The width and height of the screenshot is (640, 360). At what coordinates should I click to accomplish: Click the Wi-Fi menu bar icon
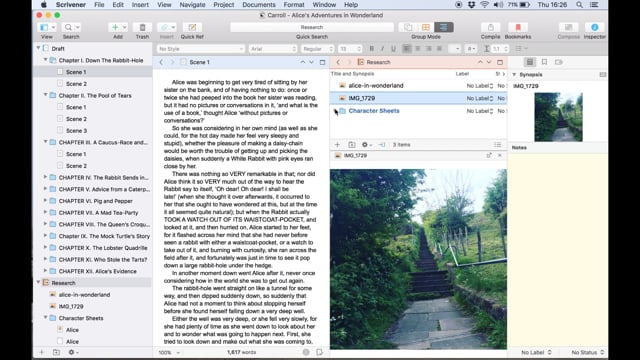click(484, 5)
